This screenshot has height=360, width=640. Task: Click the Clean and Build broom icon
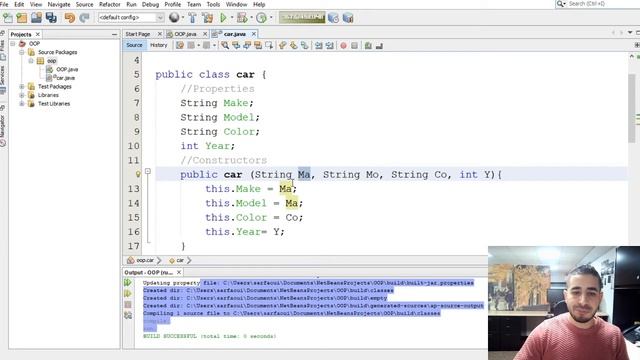click(x=207, y=18)
